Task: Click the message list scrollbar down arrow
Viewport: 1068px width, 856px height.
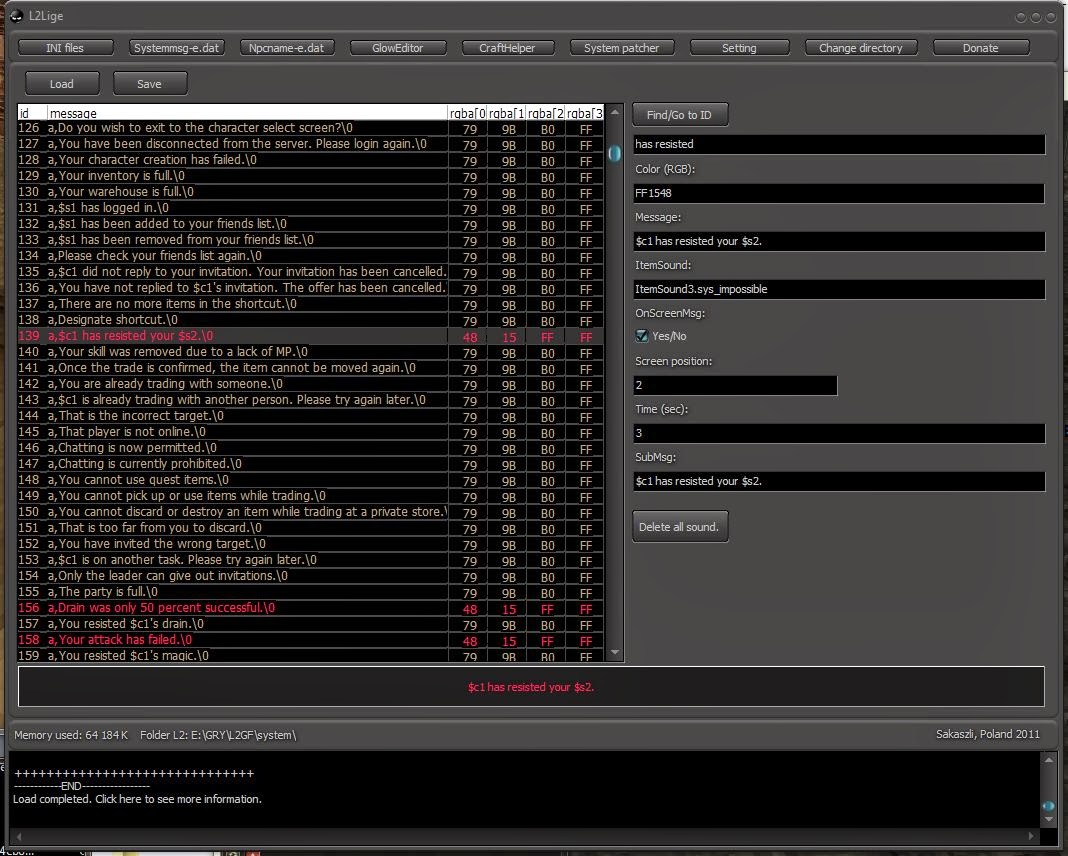Action: tap(614, 653)
